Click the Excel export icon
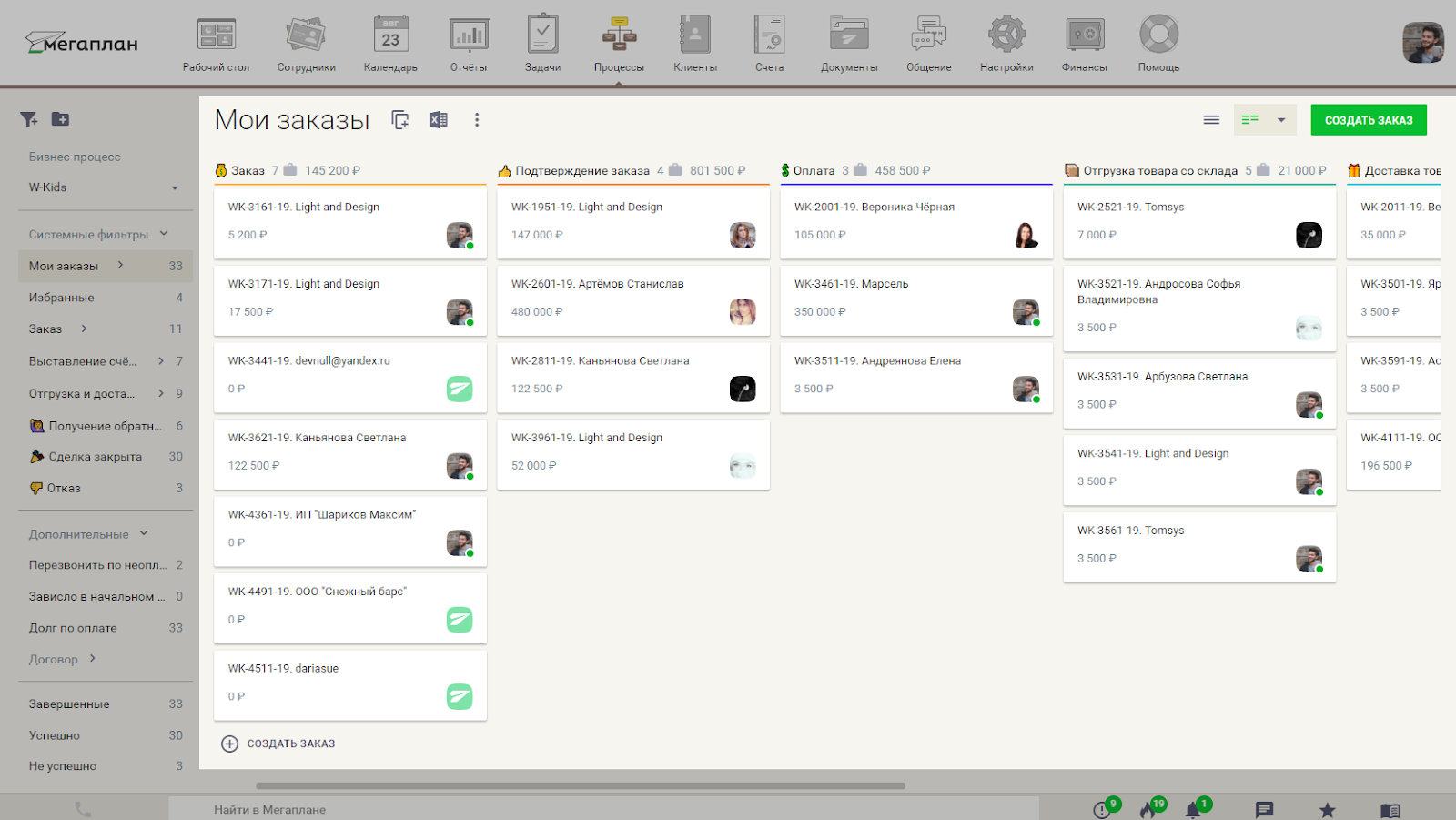This screenshot has height=820, width=1456. tap(439, 120)
